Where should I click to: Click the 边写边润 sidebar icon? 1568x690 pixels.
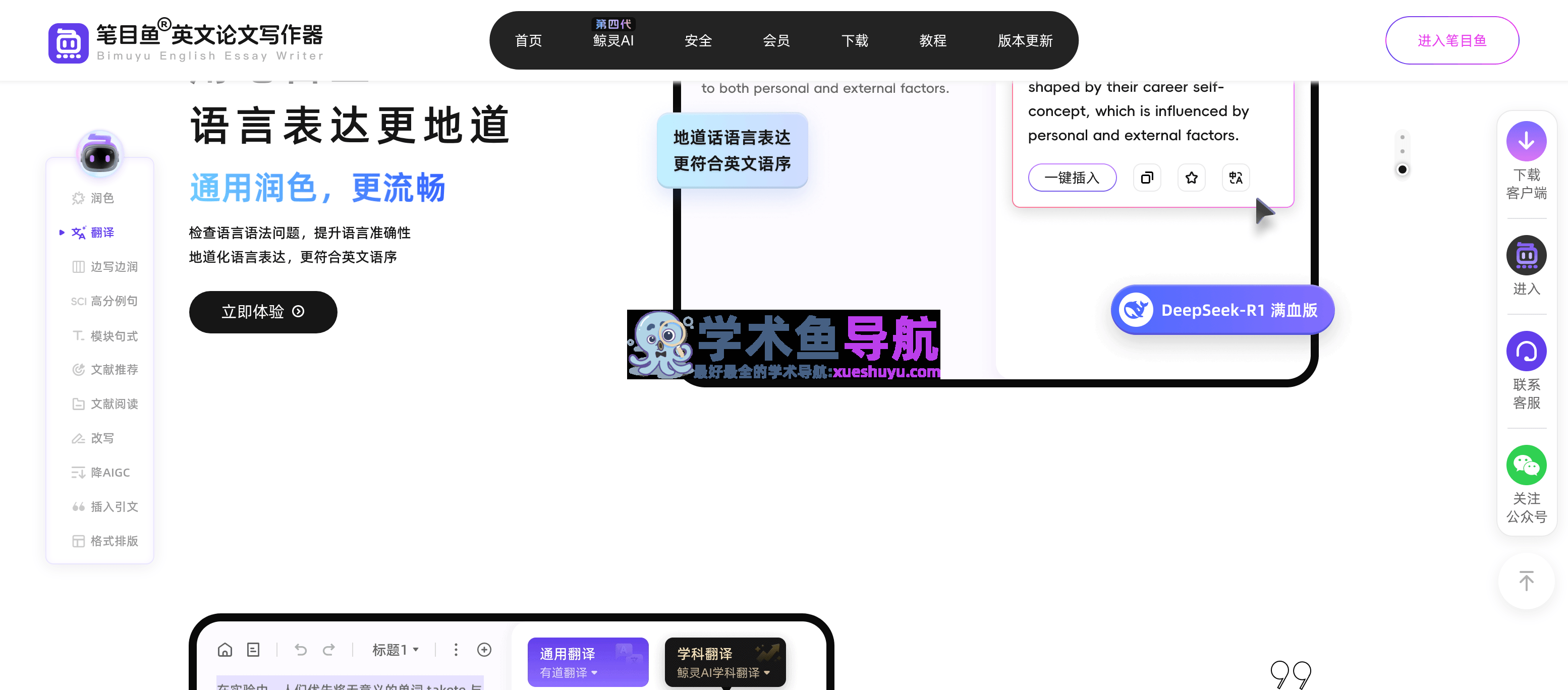tap(78, 266)
